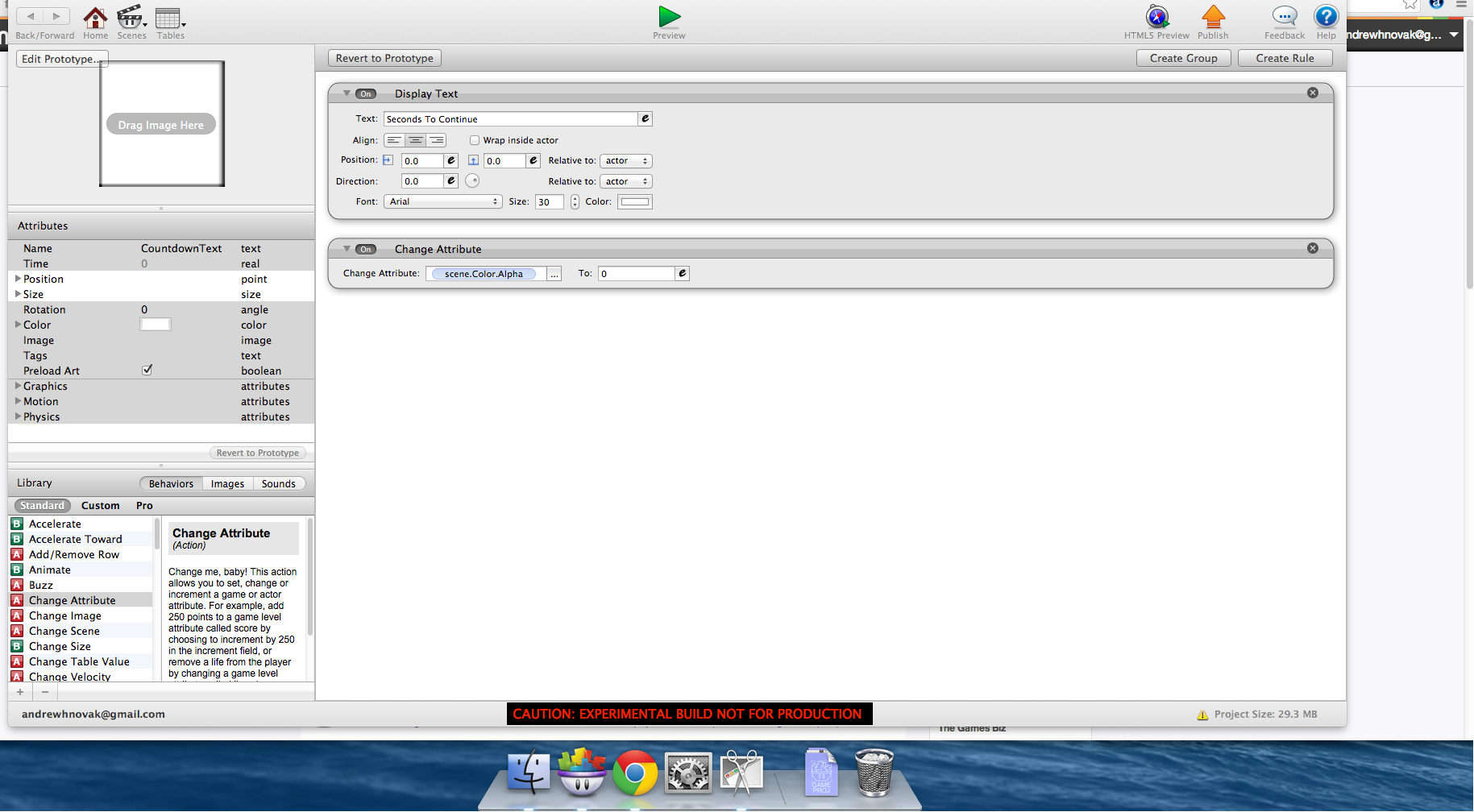Collapse the Change Attribute behavior
This screenshot has width=1474, height=812.
coord(347,249)
